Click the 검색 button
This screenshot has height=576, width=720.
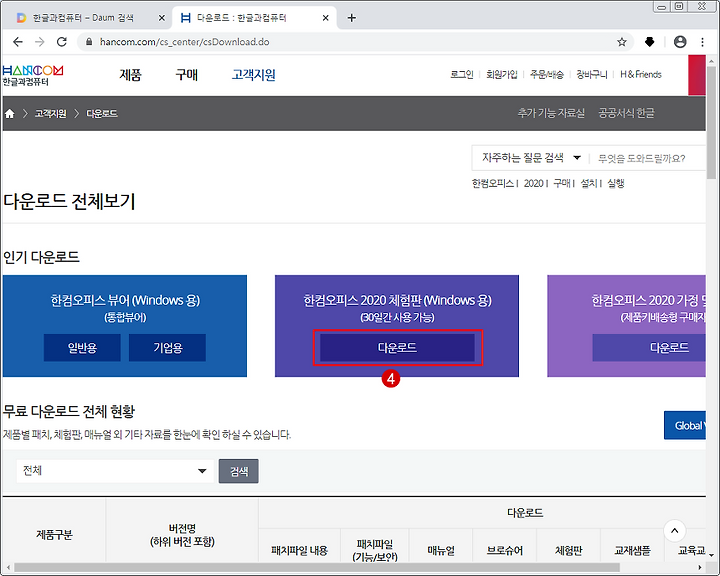tap(239, 471)
